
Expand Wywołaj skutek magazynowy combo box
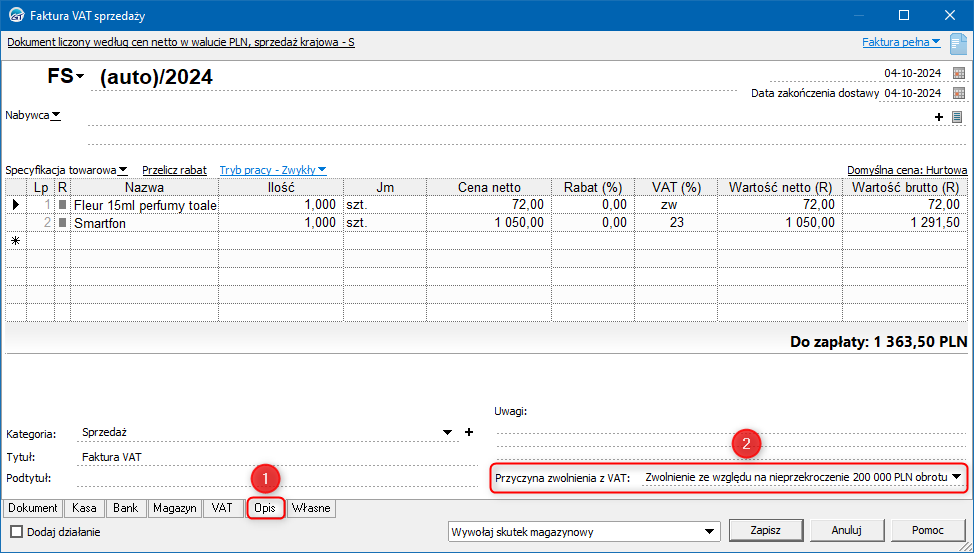710,531
